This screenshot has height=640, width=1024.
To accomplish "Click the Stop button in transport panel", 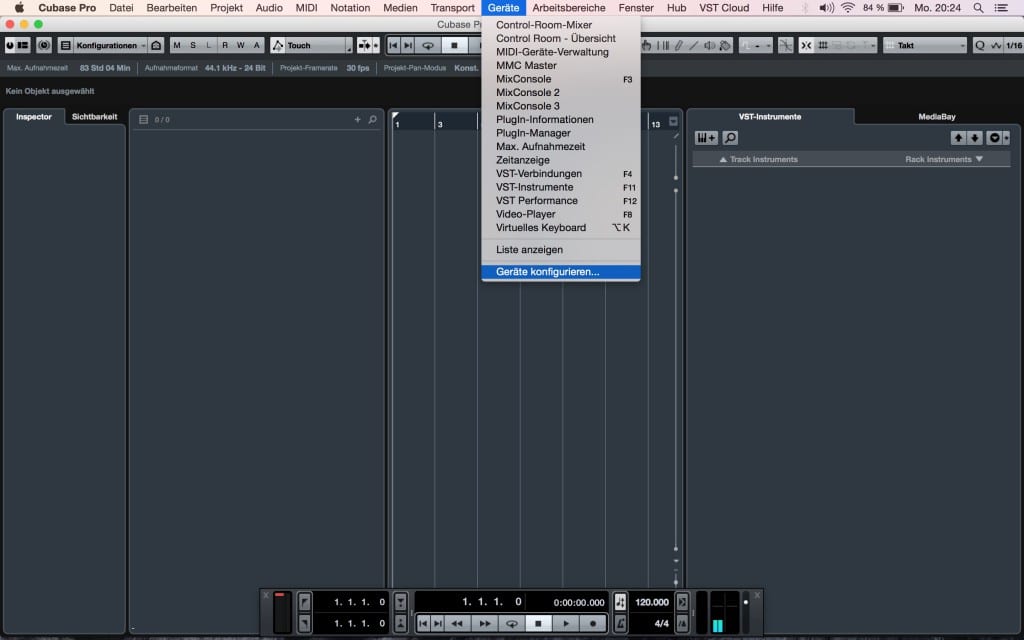I will [538, 624].
